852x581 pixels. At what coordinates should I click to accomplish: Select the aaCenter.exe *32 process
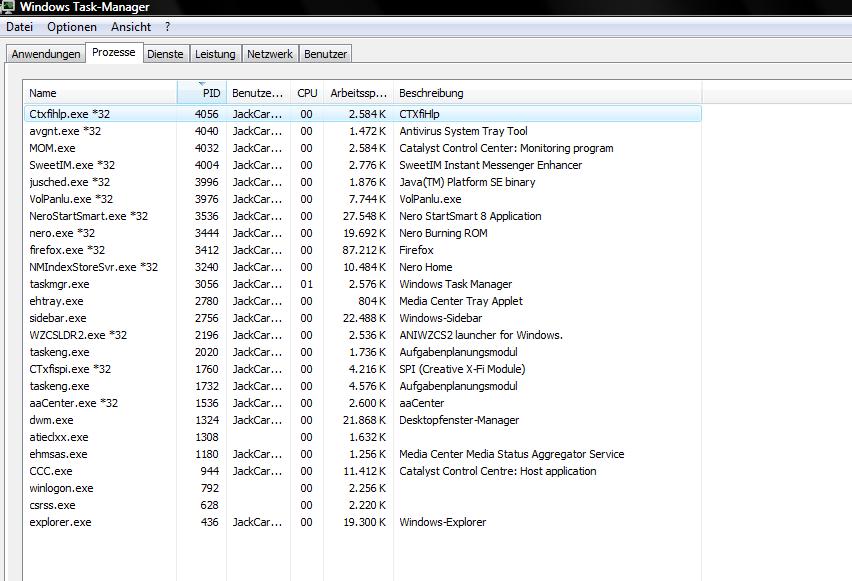[x=362, y=403]
